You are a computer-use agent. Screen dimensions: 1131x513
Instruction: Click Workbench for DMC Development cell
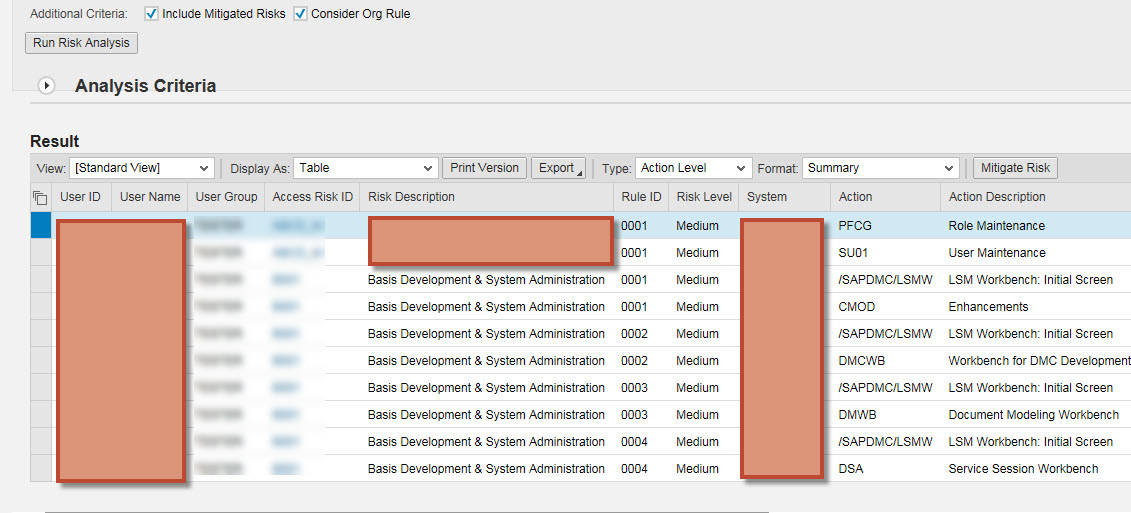click(1036, 361)
